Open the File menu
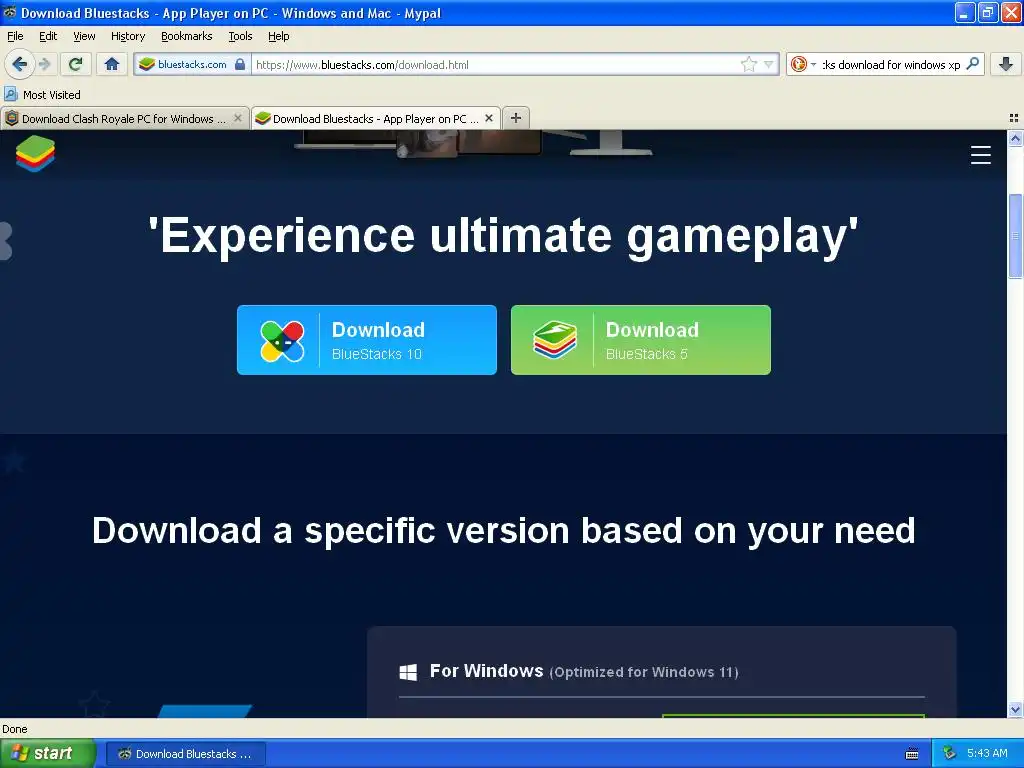Image resolution: width=1024 pixels, height=768 pixels. 15,36
